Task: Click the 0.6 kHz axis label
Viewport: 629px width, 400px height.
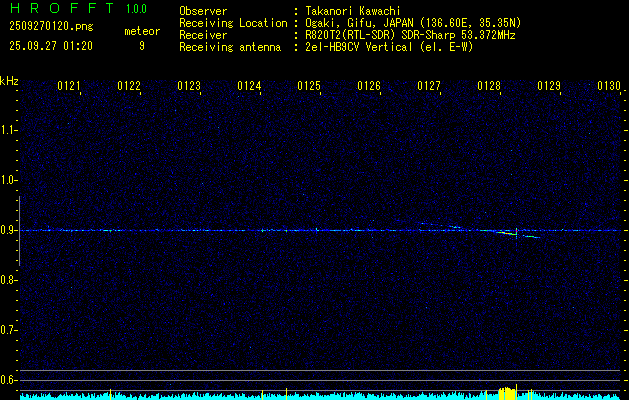Action: [9, 379]
